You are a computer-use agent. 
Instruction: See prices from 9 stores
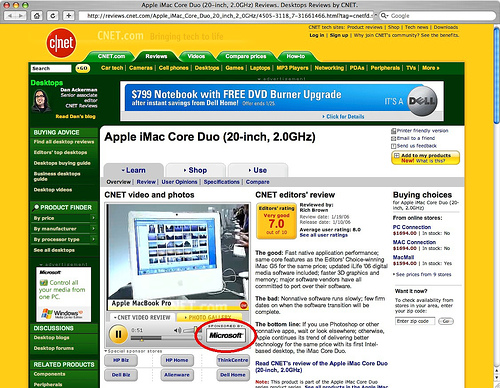tap(423, 274)
